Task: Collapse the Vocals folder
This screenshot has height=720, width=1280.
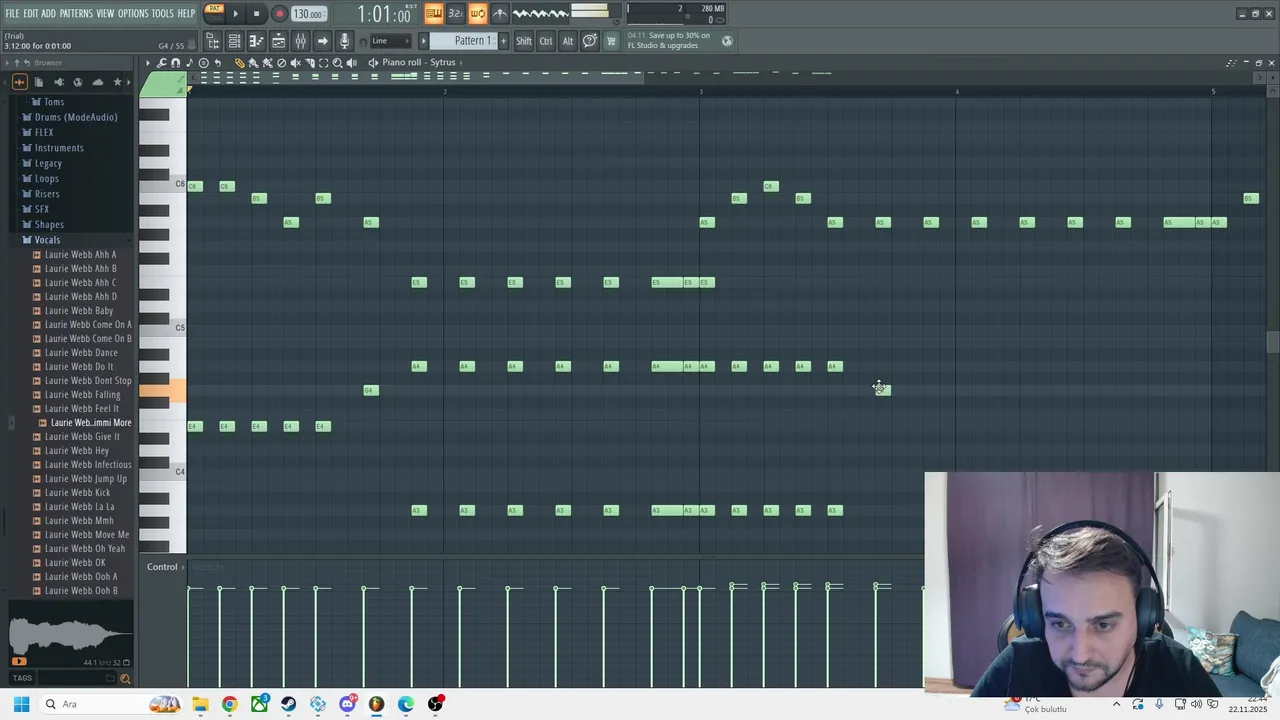Action: point(47,240)
